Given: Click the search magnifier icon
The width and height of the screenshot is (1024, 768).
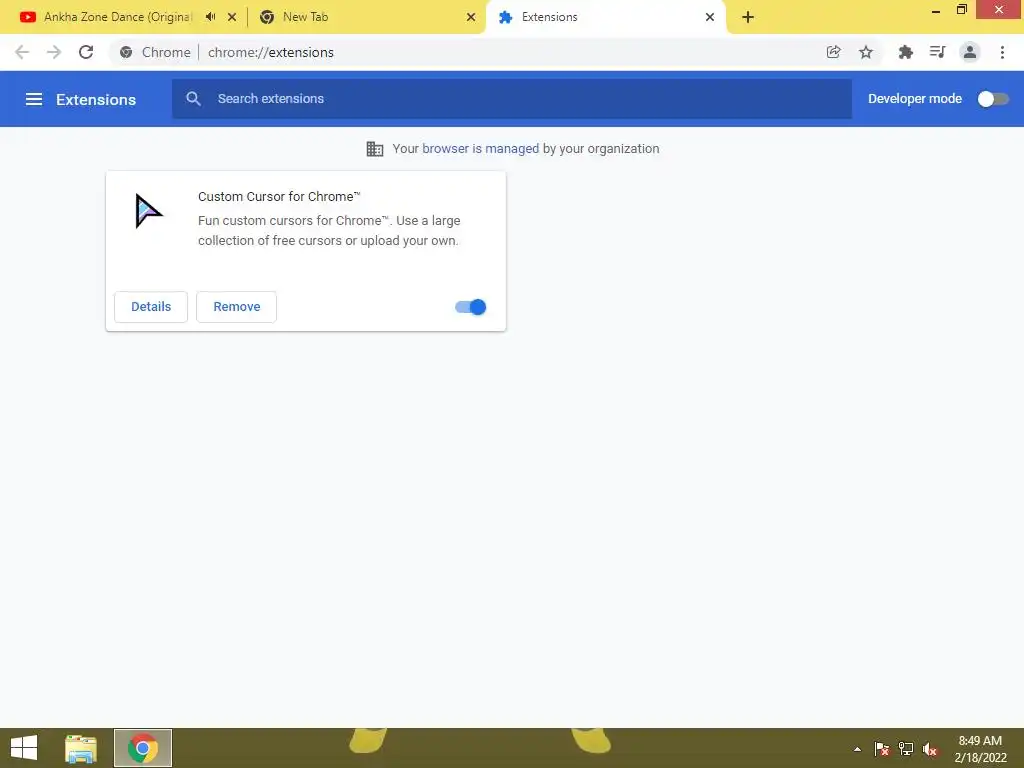Looking at the screenshot, I should pyautogui.click(x=193, y=99).
